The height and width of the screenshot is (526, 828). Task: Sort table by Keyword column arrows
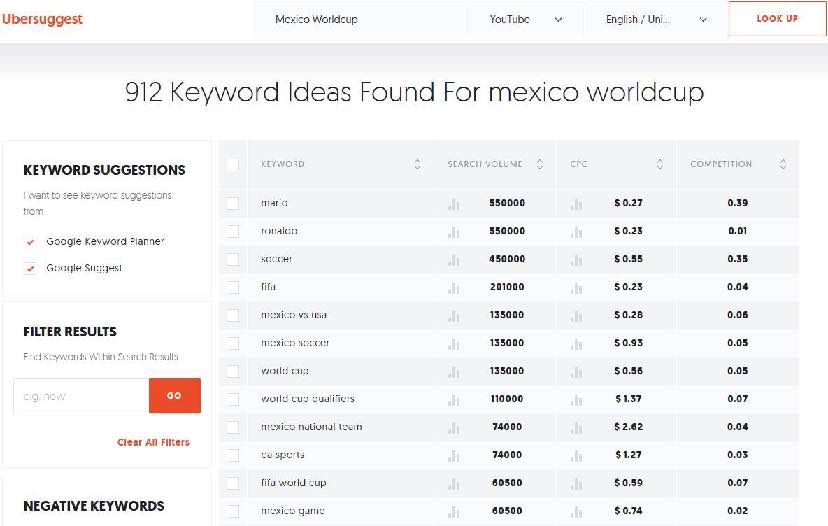417,164
